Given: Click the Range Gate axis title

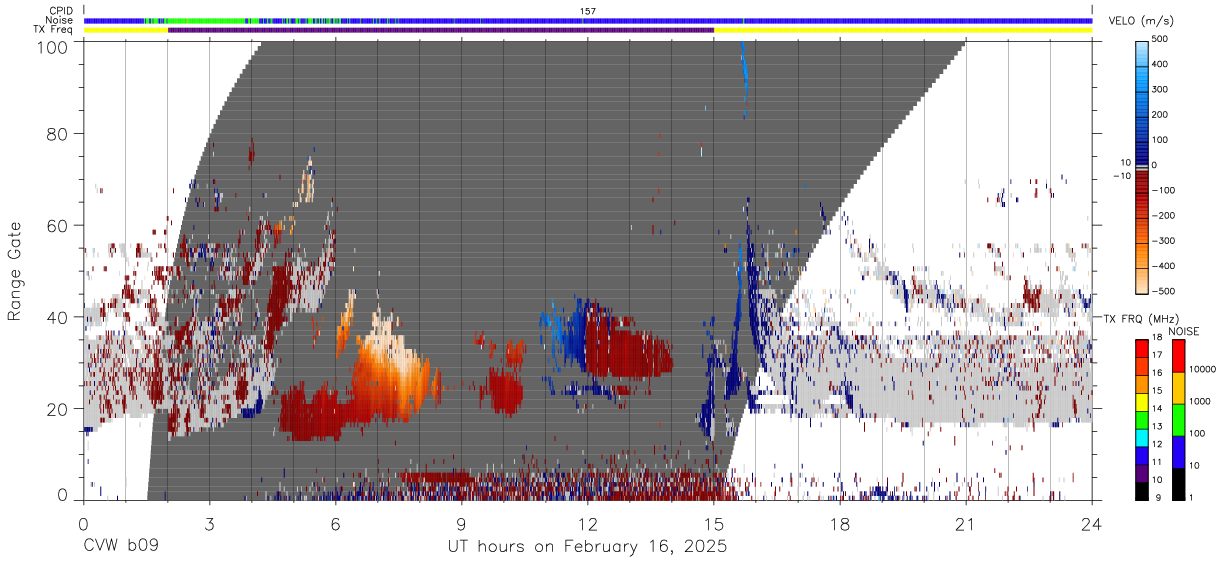Looking at the screenshot, I should [15, 272].
